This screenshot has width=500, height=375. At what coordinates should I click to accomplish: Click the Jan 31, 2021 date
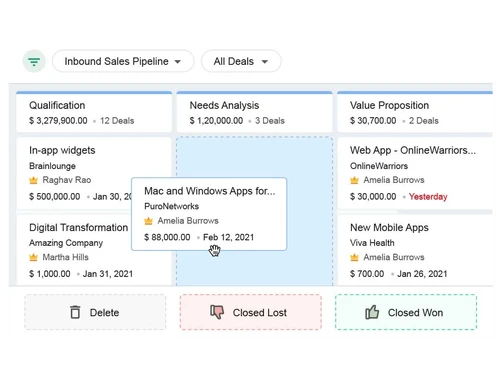(x=108, y=274)
